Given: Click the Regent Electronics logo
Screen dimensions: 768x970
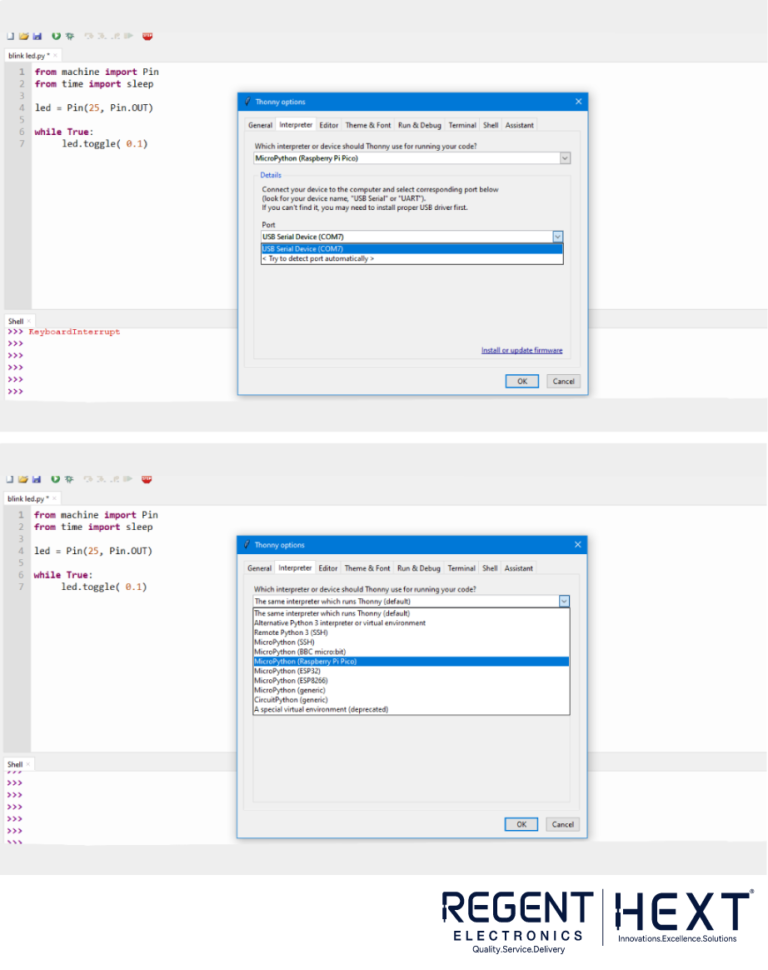Looking at the screenshot, I should pos(517,920).
